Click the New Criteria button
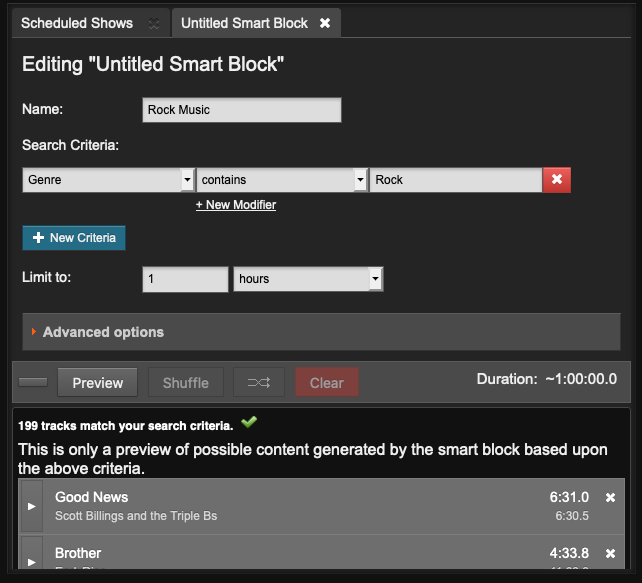Image resolution: width=642 pixels, height=583 pixels. (x=74, y=238)
